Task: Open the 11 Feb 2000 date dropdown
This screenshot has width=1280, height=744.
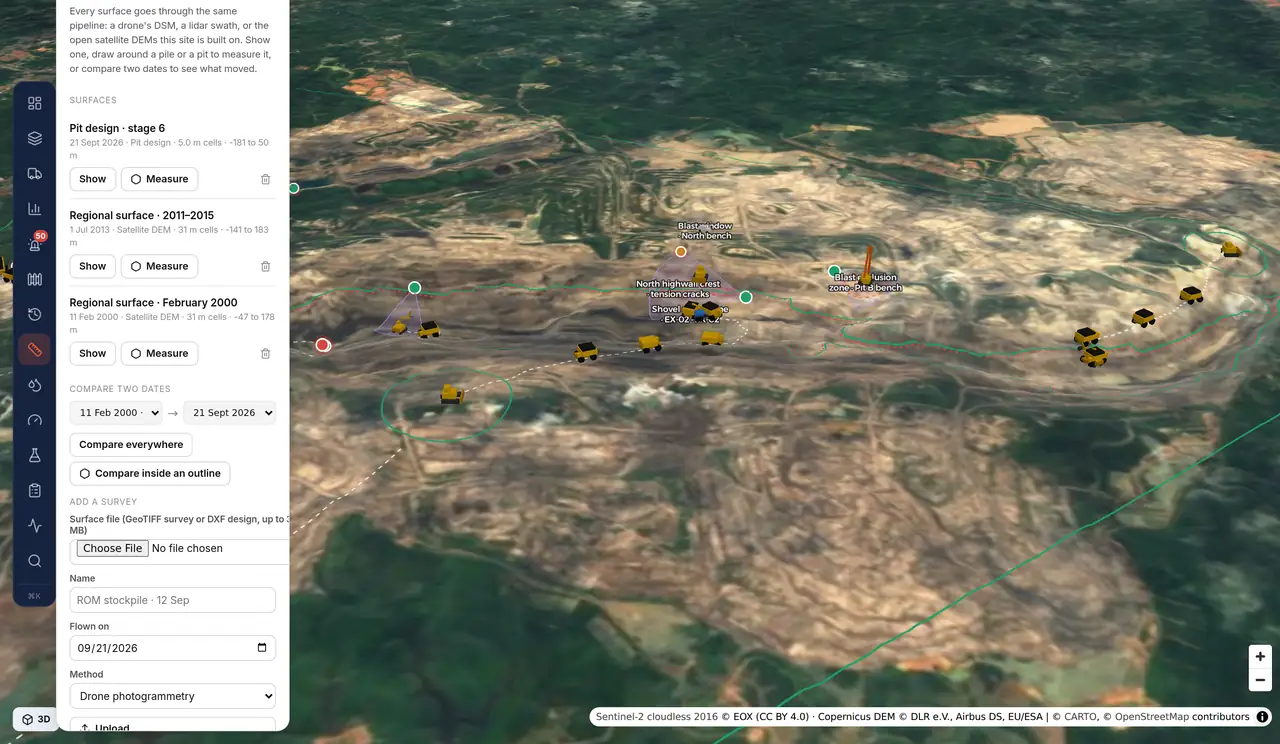Action: point(116,413)
